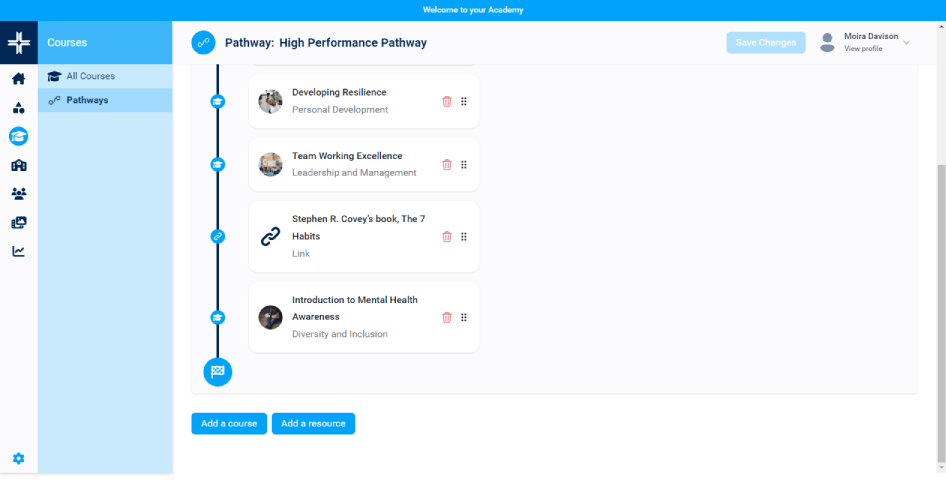This screenshot has height=480, width=946.
Task: Click drag handle on Developing Resilience card
Action: click(x=464, y=101)
